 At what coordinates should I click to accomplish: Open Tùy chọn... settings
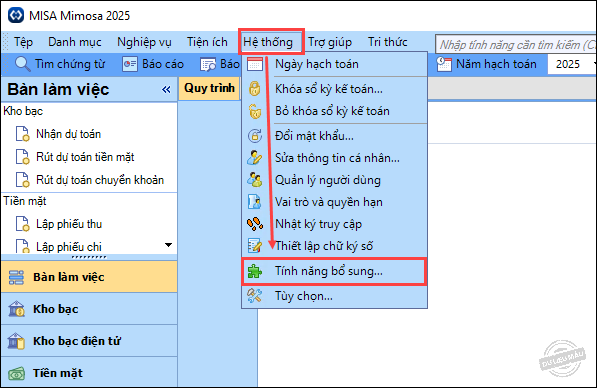[x=334, y=296]
